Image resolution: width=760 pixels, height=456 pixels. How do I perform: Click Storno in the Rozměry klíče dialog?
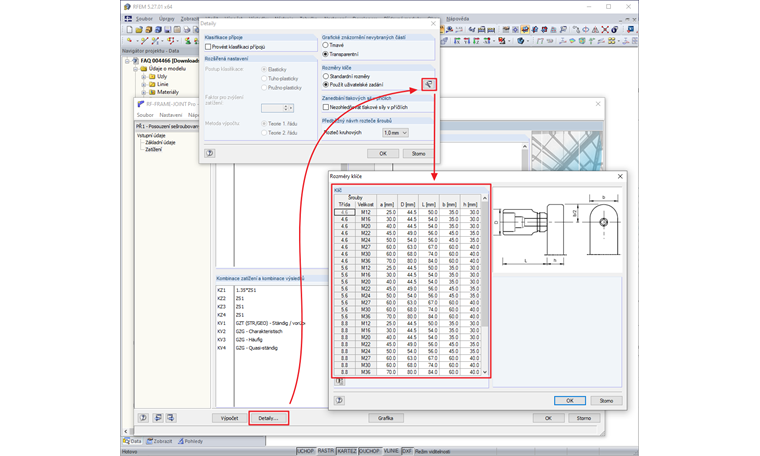tap(606, 401)
